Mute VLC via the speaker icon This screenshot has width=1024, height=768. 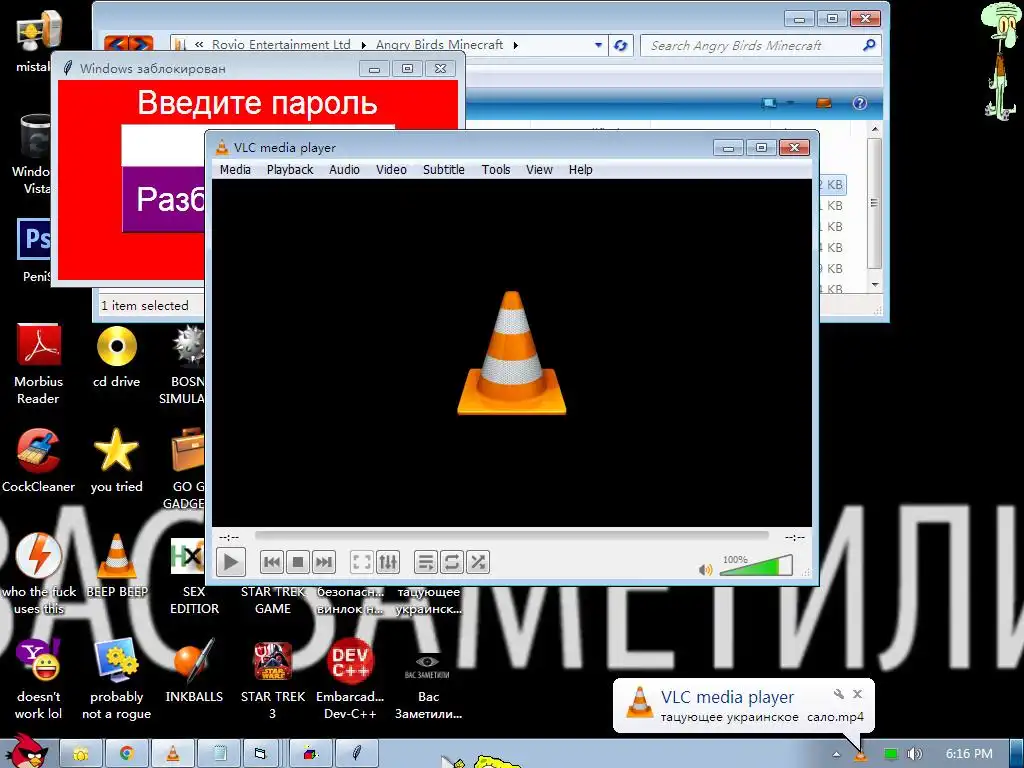click(x=705, y=569)
